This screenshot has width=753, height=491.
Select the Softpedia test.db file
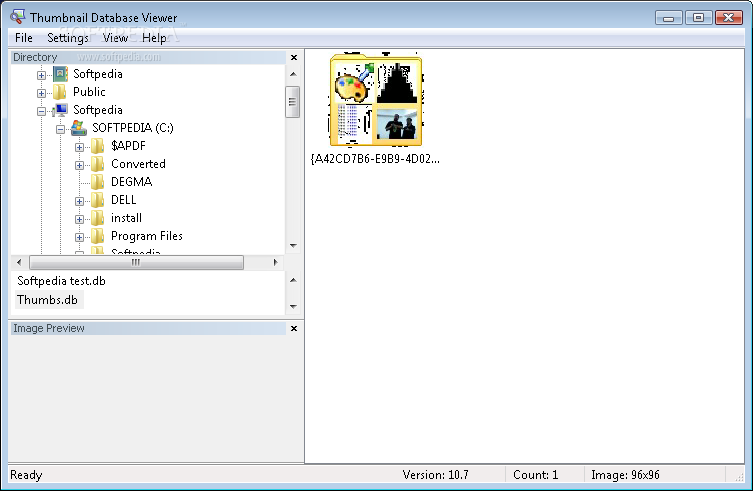click(x=61, y=281)
